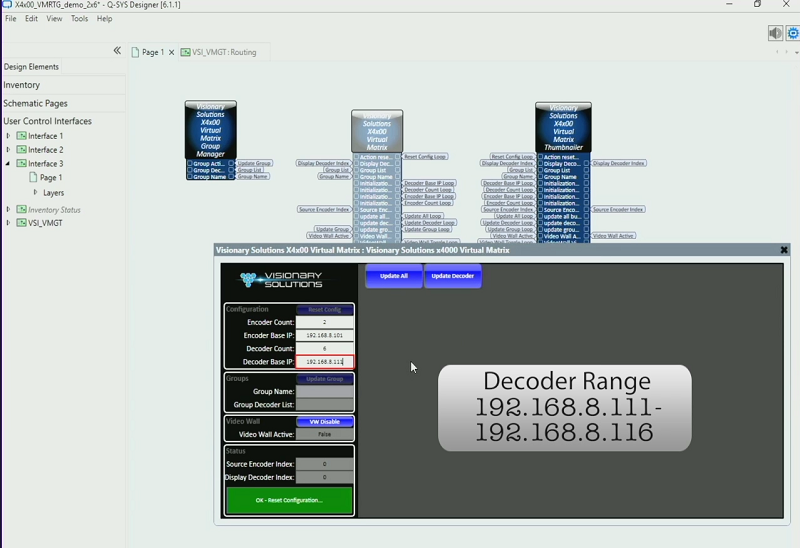Collapse Interface 3 in the tree
The image size is (800, 548).
[8, 163]
